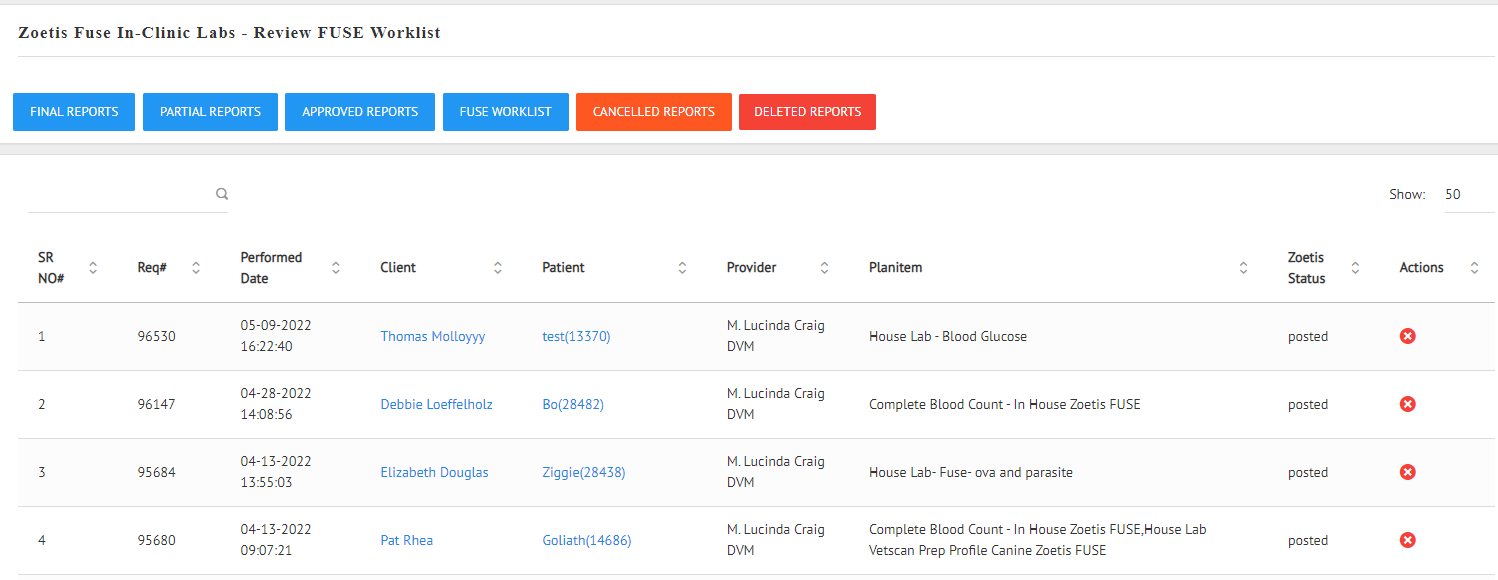
Task: Open client Pat Rhea
Action: [406, 540]
